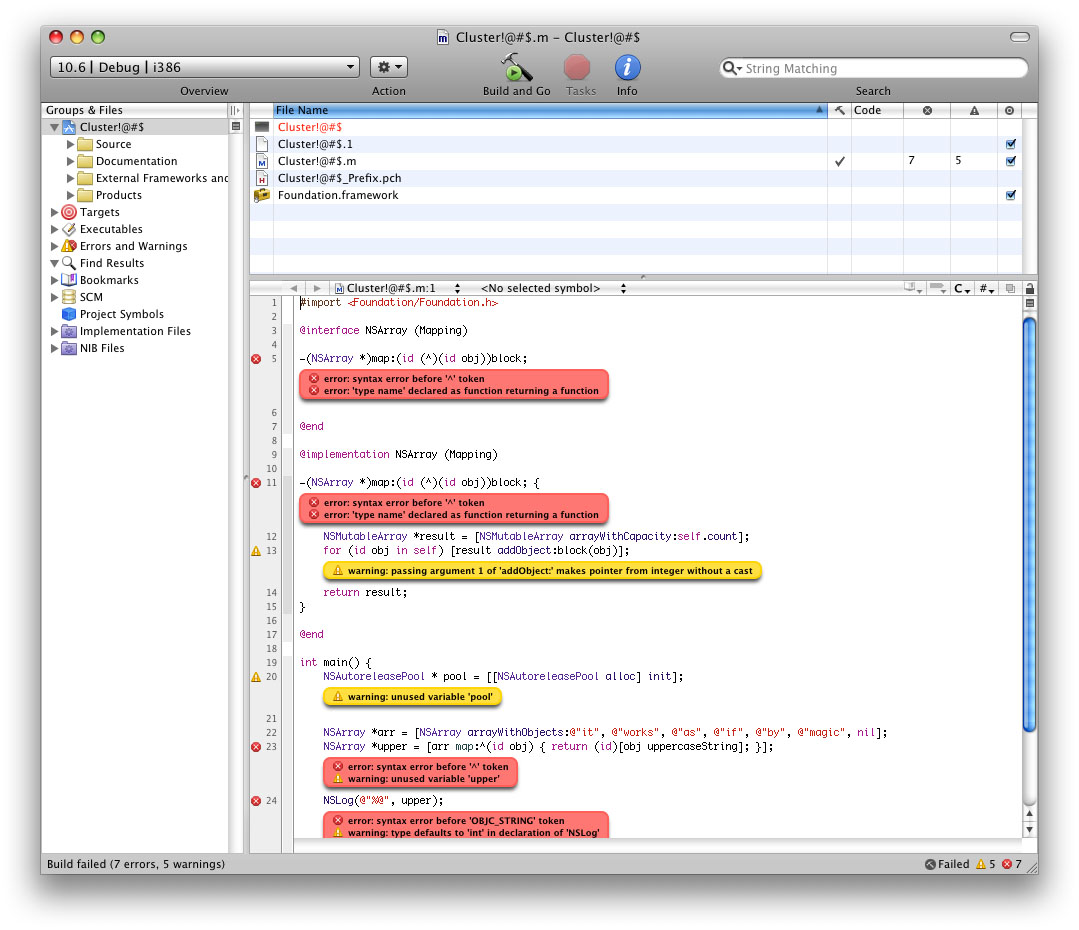Toggle the toolbar pill button in title bar

click(x=1019, y=37)
